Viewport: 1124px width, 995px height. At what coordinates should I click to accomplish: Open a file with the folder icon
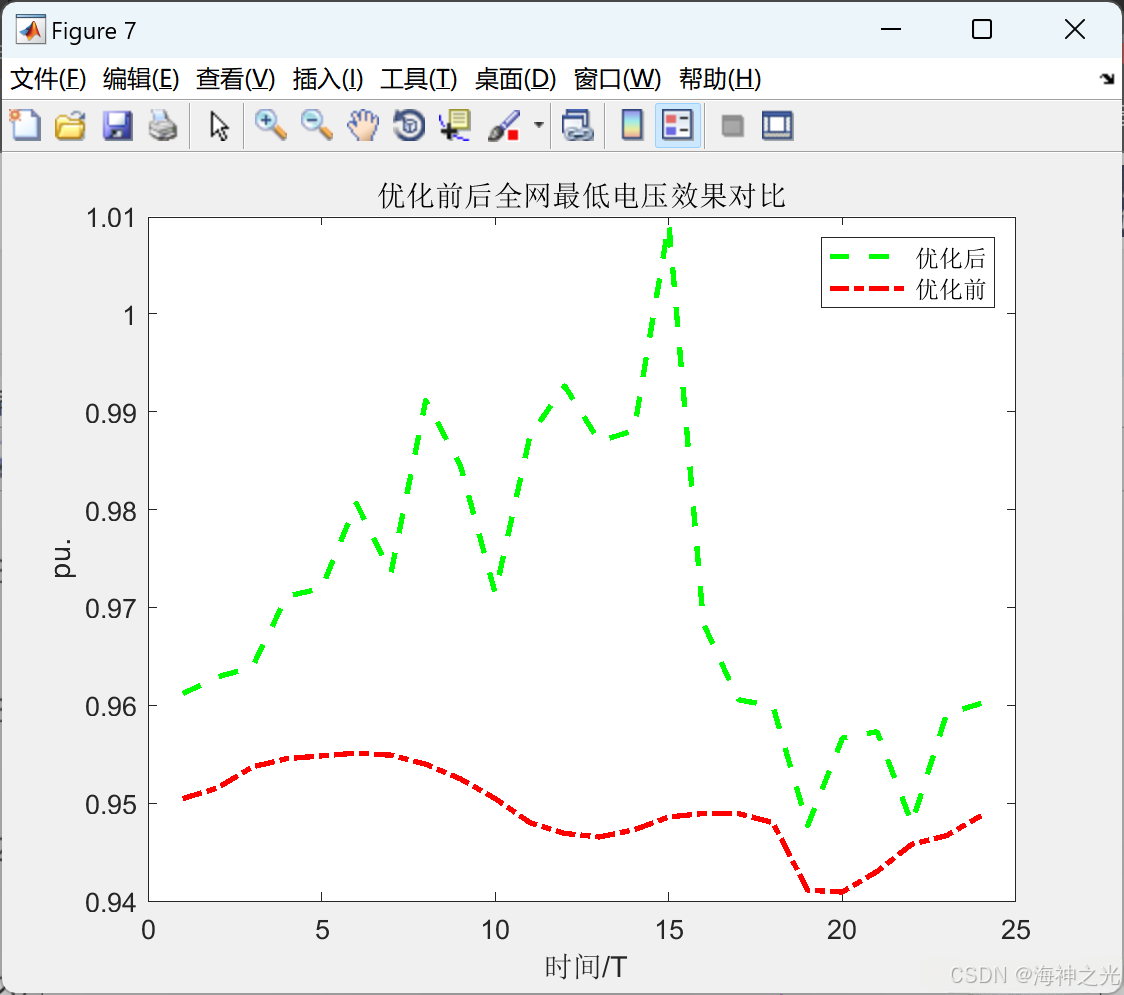pyautogui.click(x=70, y=125)
